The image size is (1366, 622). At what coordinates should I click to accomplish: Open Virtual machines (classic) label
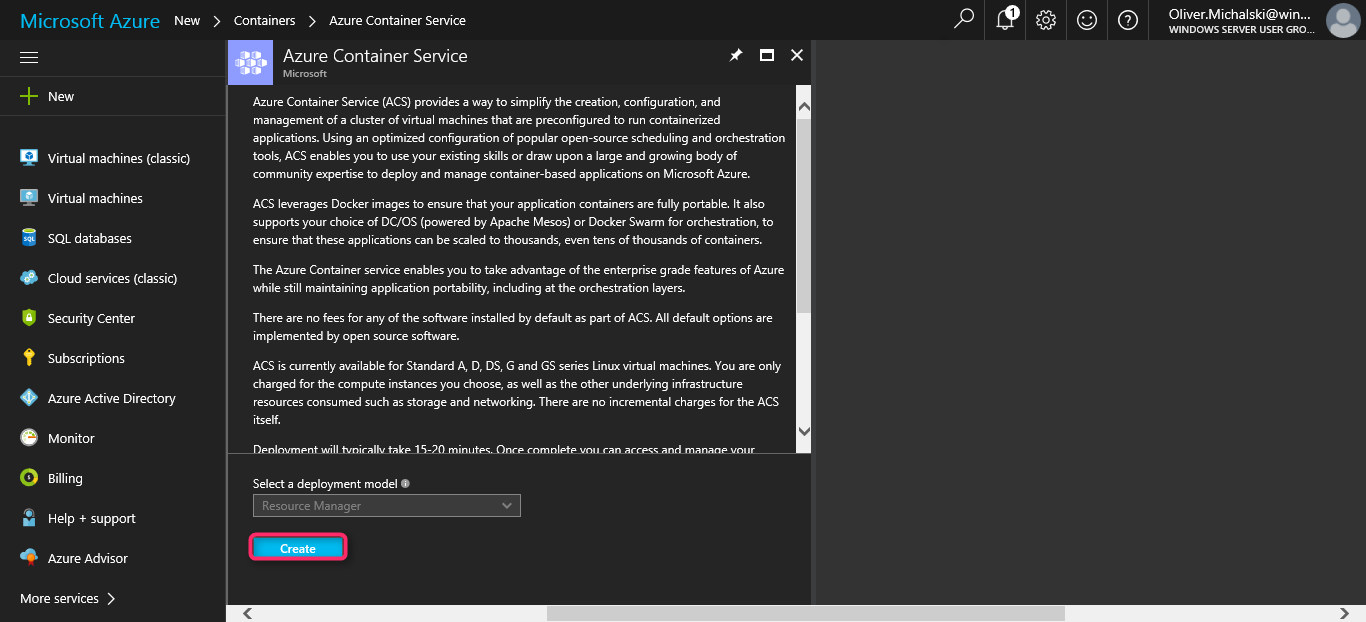point(119,158)
